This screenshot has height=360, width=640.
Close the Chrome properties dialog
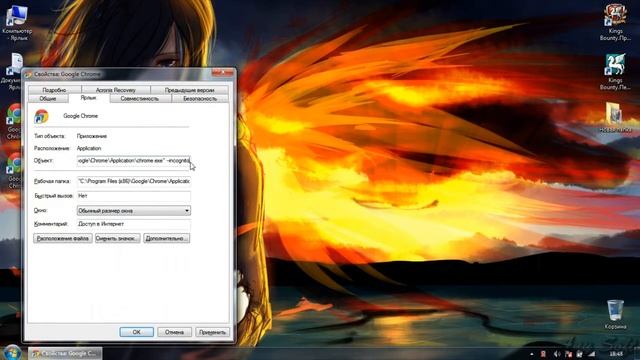point(222,73)
